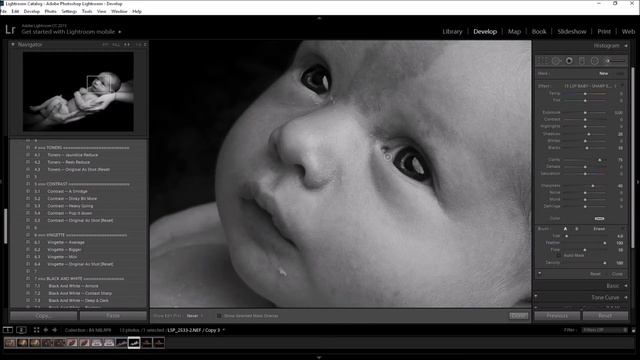640x360 pixels.
Task: Click the Sharpness slider handle
Action: (593, 186)
